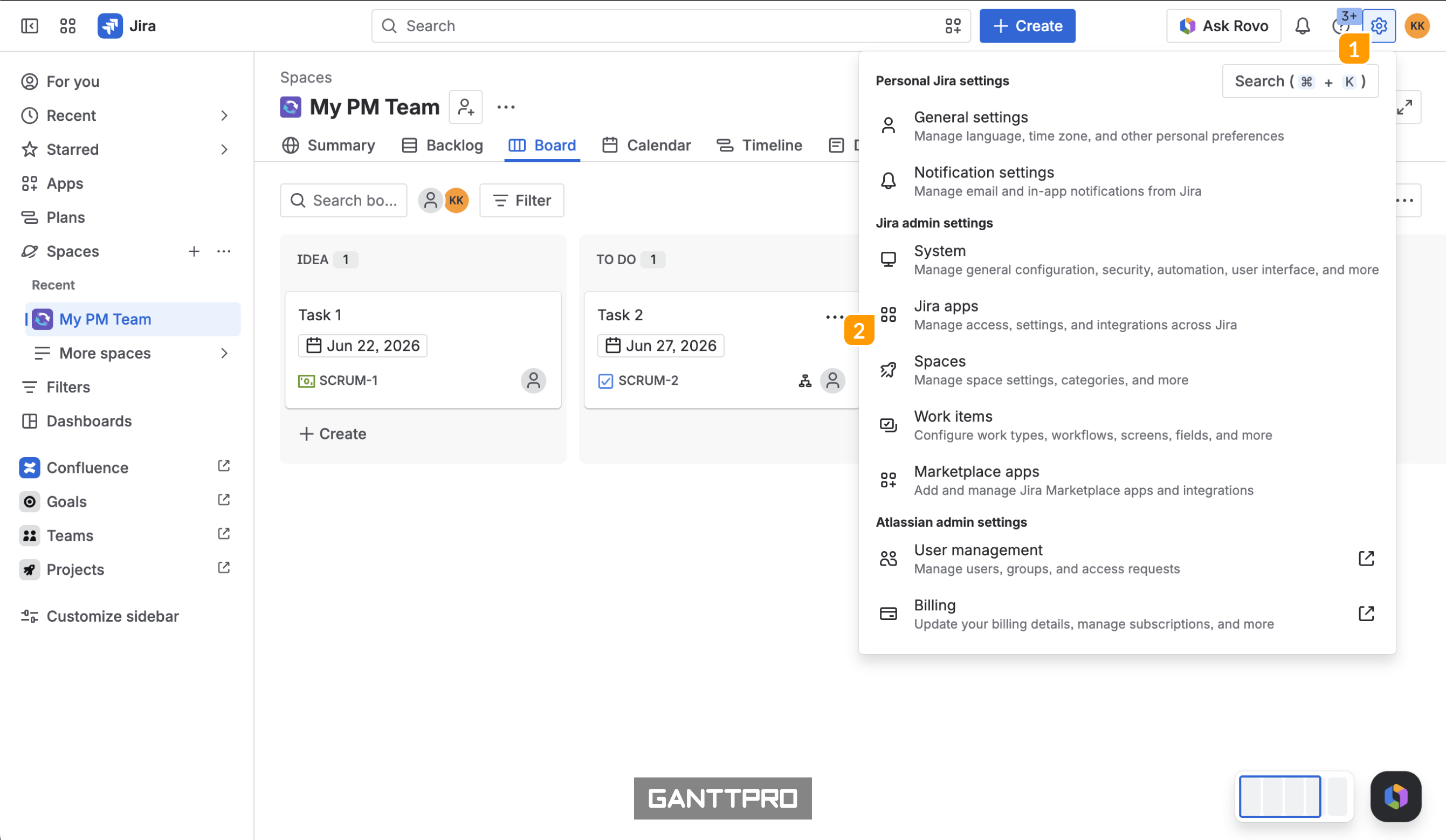Open Work items settings

tap(1127, 425)
